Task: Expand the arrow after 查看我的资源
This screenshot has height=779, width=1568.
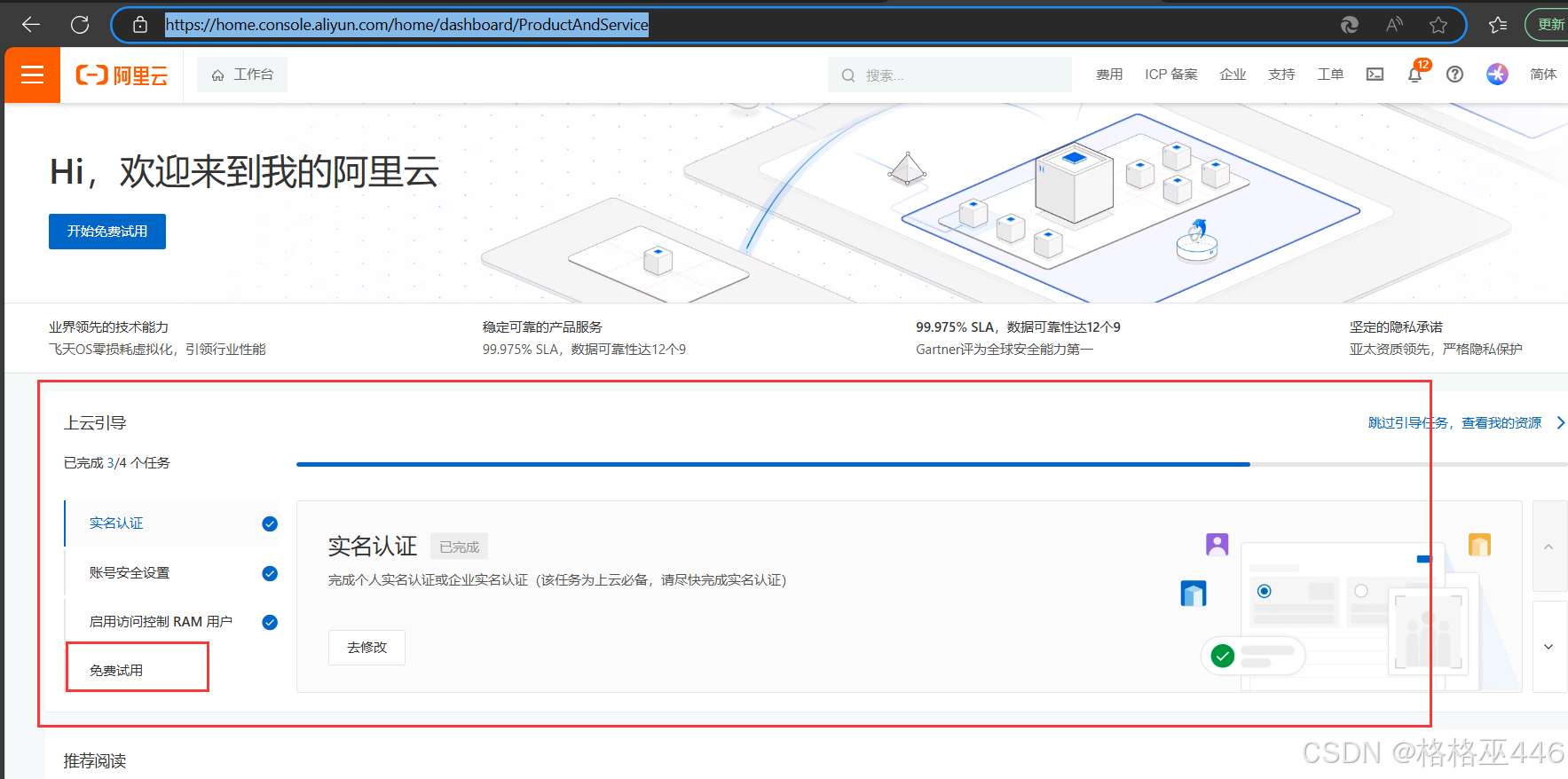Action: point(1560,423)
